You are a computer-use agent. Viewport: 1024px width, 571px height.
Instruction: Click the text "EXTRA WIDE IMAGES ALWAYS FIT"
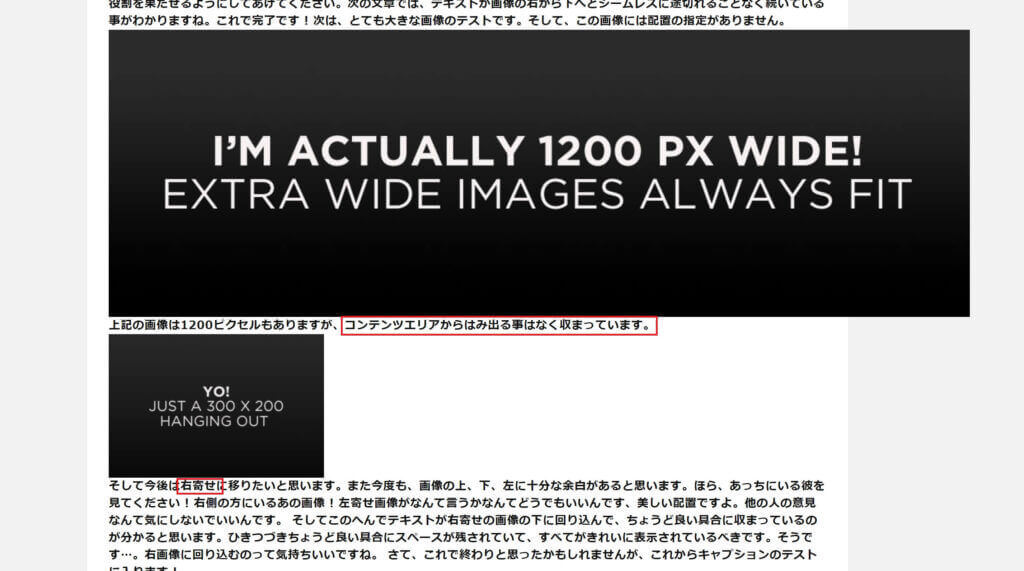coord(537,195)
